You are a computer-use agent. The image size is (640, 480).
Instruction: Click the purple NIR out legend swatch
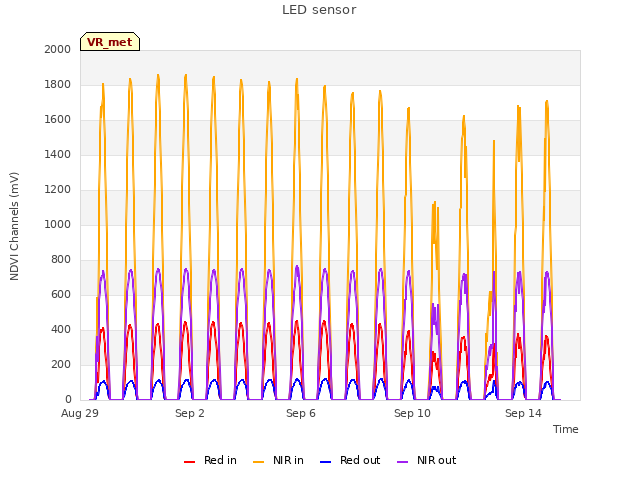tap(402, 462)
